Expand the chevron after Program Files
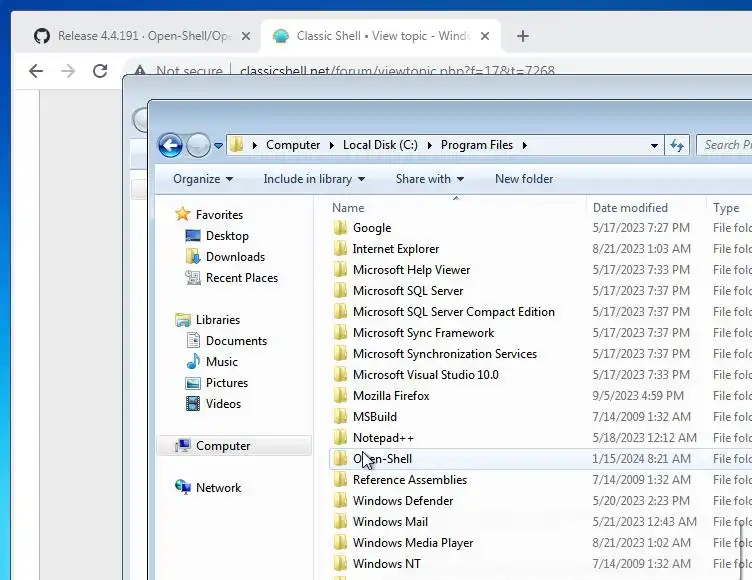The height and width of the screenshot is (580, 752). click(525, 145)
